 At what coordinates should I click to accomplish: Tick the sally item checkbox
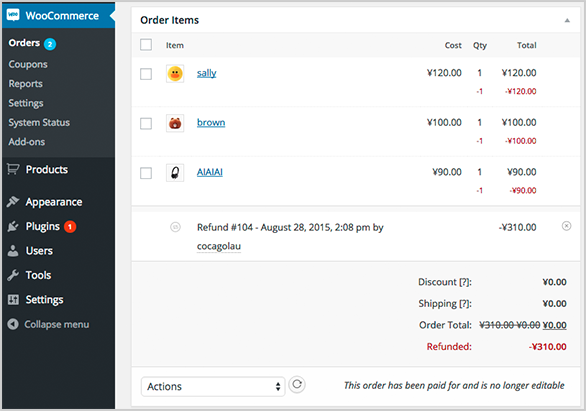146,74
